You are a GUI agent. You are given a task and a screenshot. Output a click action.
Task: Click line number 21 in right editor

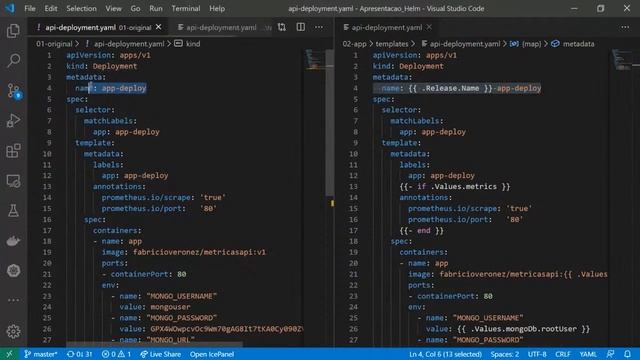click(353, 274)
